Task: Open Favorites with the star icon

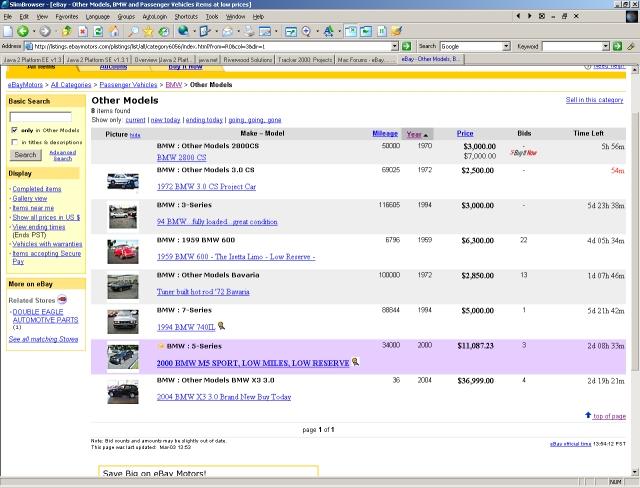Action: tap(148, 31)
